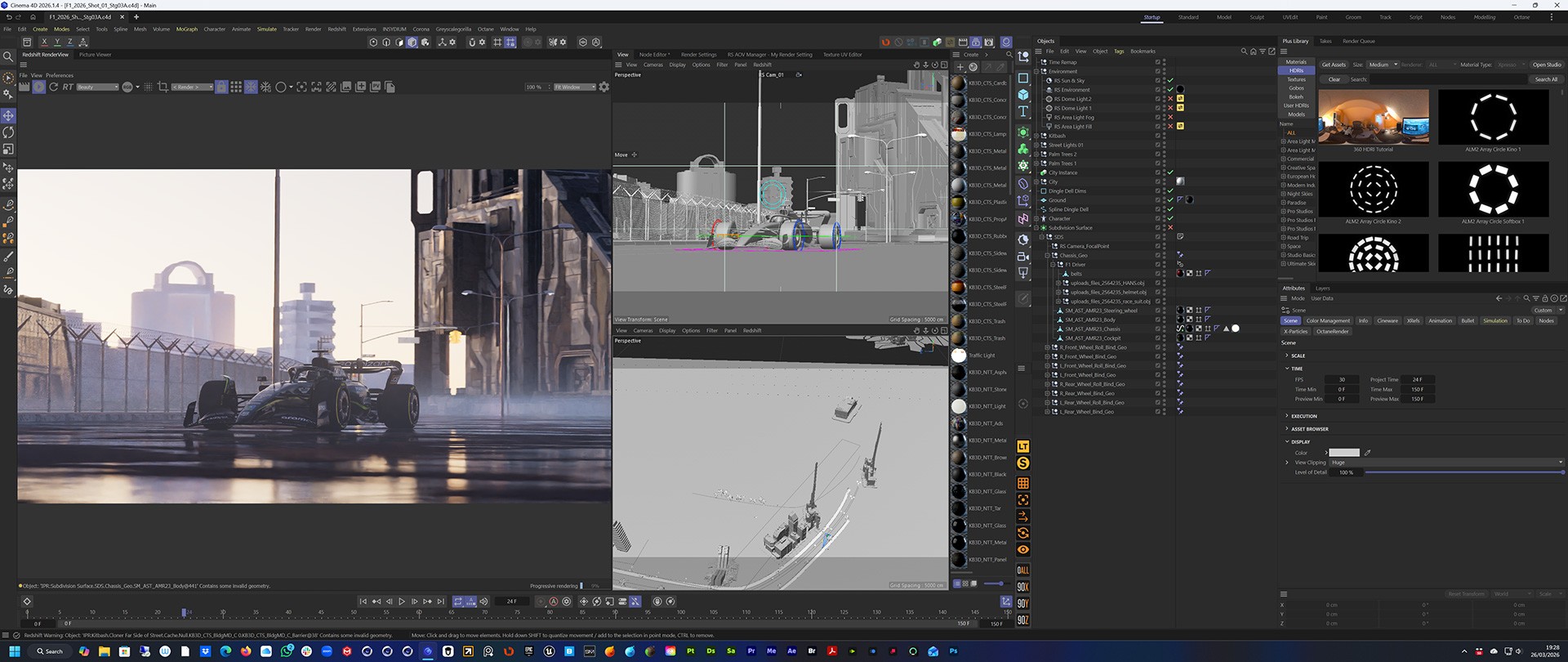Click the Color Management attribute button
This screenshot has height=662, width=1568.
[x=1328, y=321]
